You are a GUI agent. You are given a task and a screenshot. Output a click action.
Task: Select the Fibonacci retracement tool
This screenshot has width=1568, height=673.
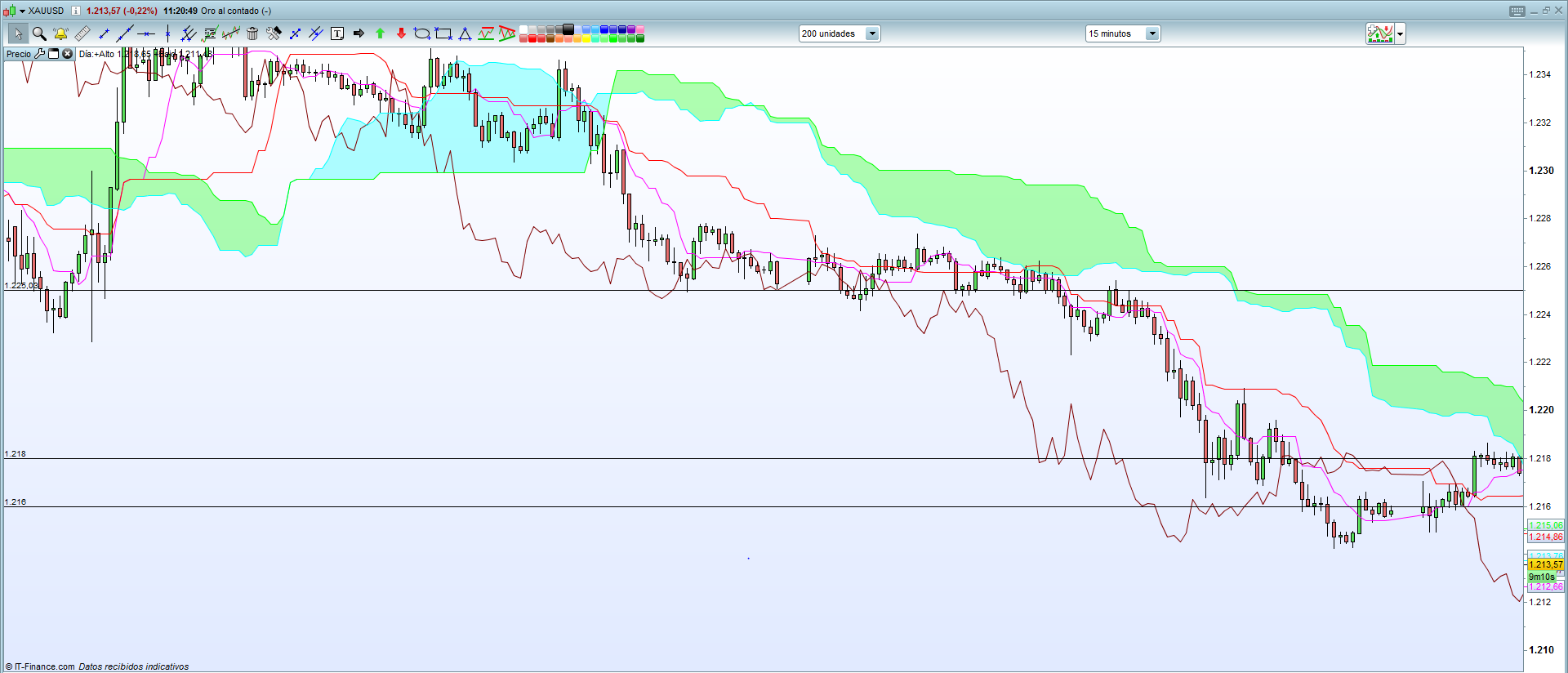click(x=210, y=33)
